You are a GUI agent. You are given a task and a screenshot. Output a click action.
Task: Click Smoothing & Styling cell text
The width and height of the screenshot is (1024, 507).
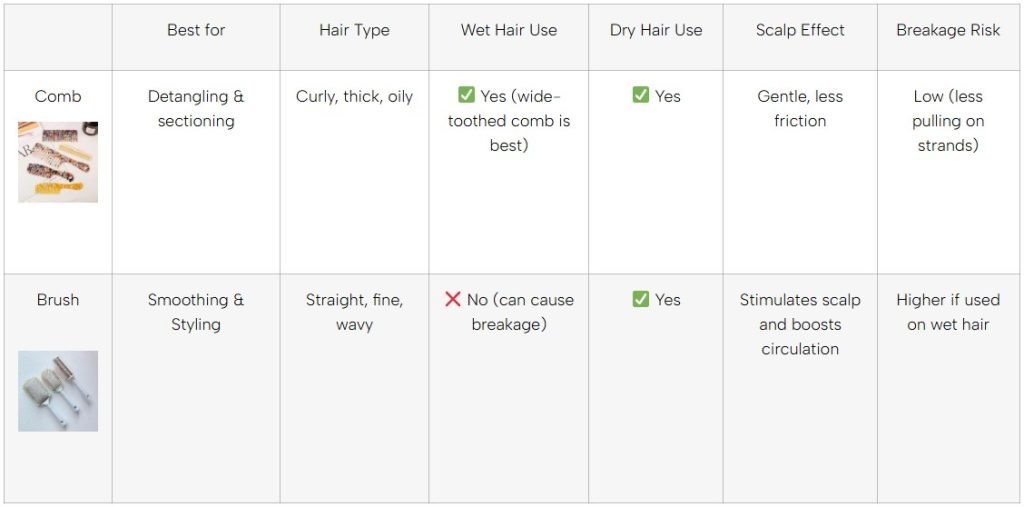(196, 312)
